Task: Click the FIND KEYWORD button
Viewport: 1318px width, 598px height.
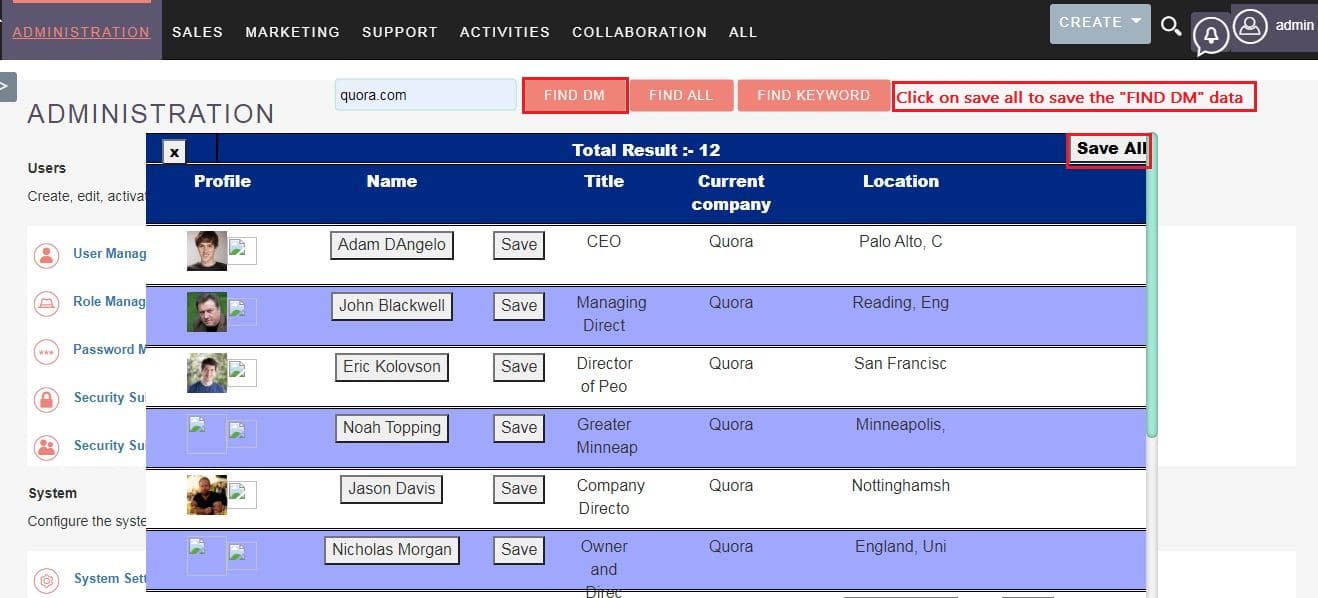Action: pyautogui.click(x=813, y=95)
